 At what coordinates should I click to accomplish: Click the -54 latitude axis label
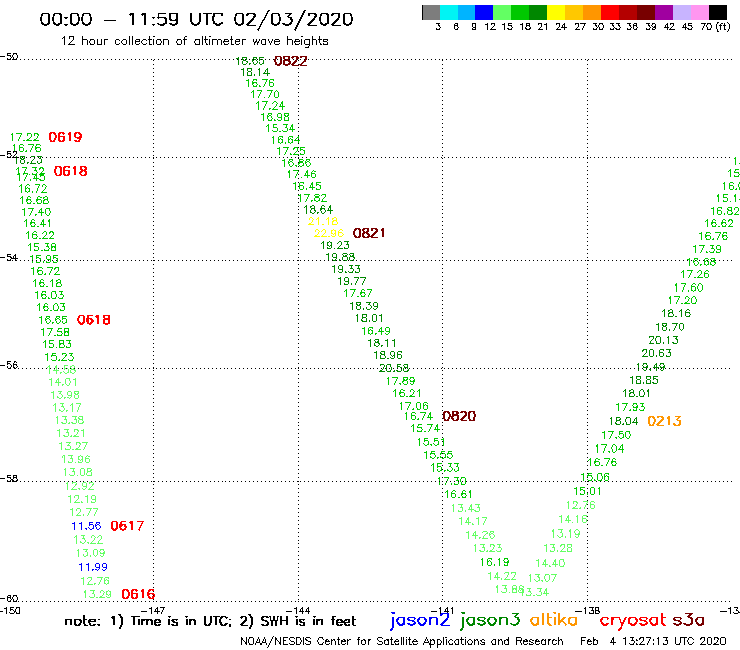click(x=9, y=258)
